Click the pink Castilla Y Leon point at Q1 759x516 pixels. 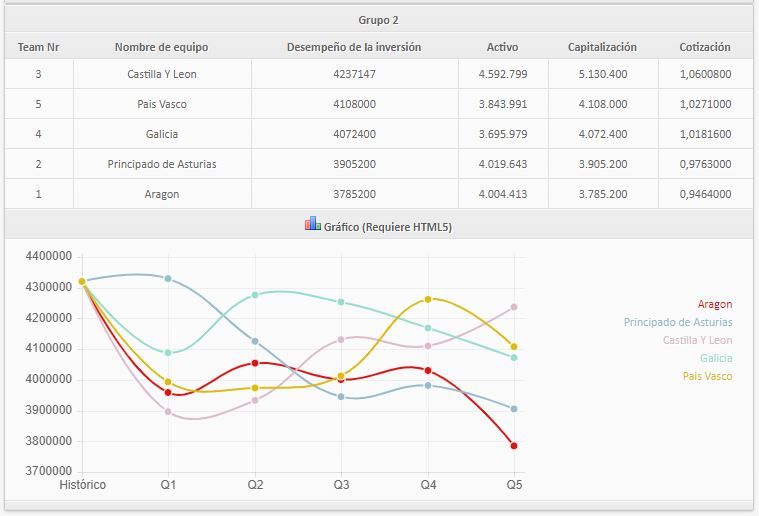(168, 412)
